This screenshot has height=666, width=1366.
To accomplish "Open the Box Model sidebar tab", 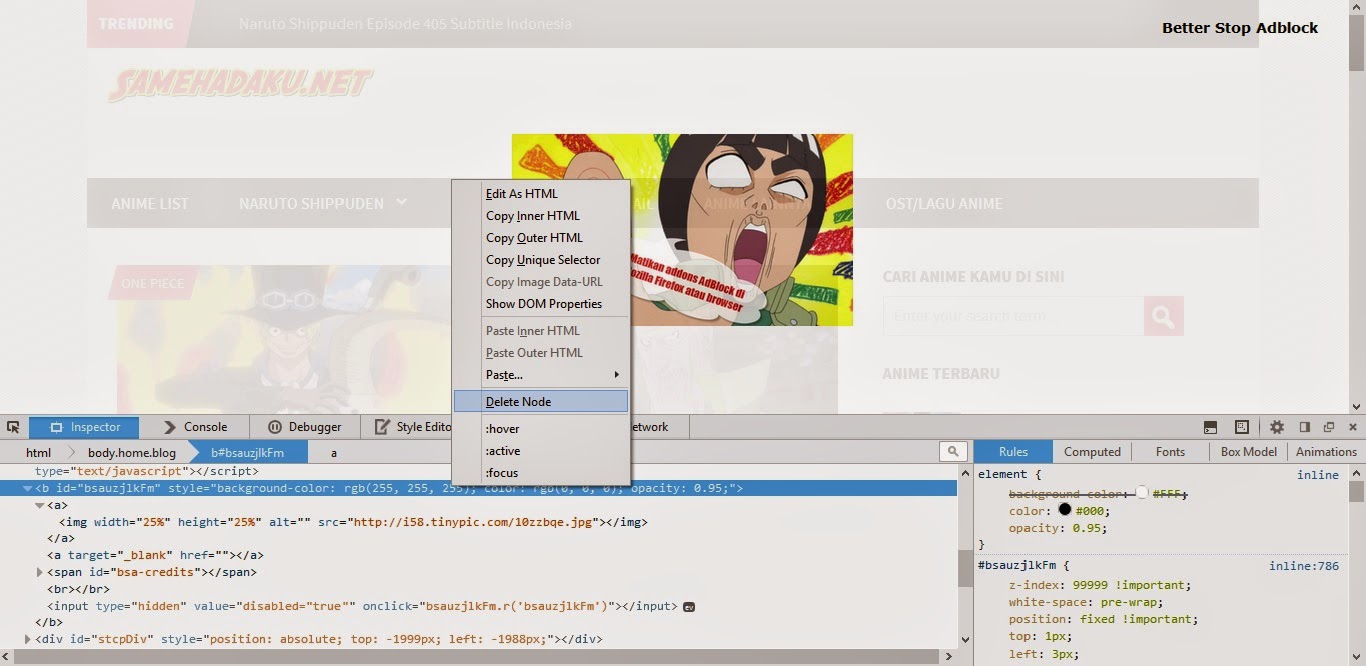I will (1248, 452).
